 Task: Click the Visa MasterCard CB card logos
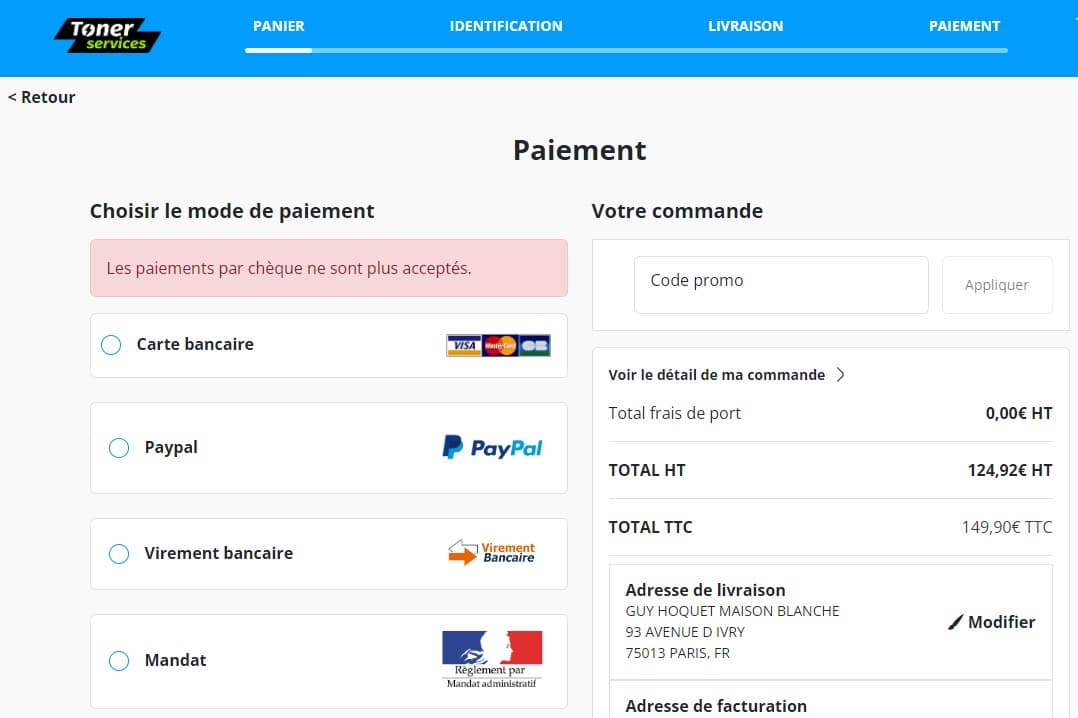click(x=498, y=346)
